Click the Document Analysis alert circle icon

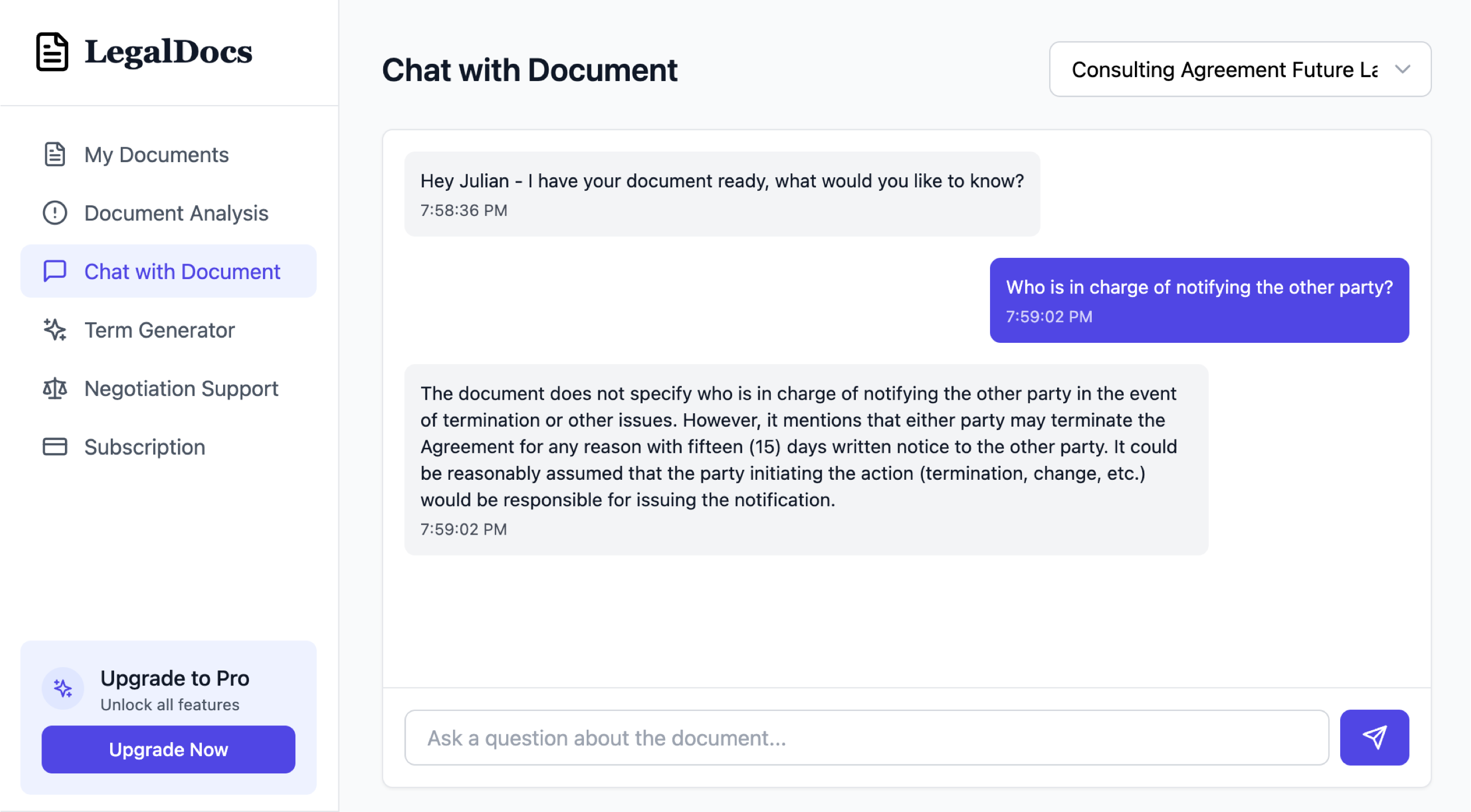click(x=55, y=213)
